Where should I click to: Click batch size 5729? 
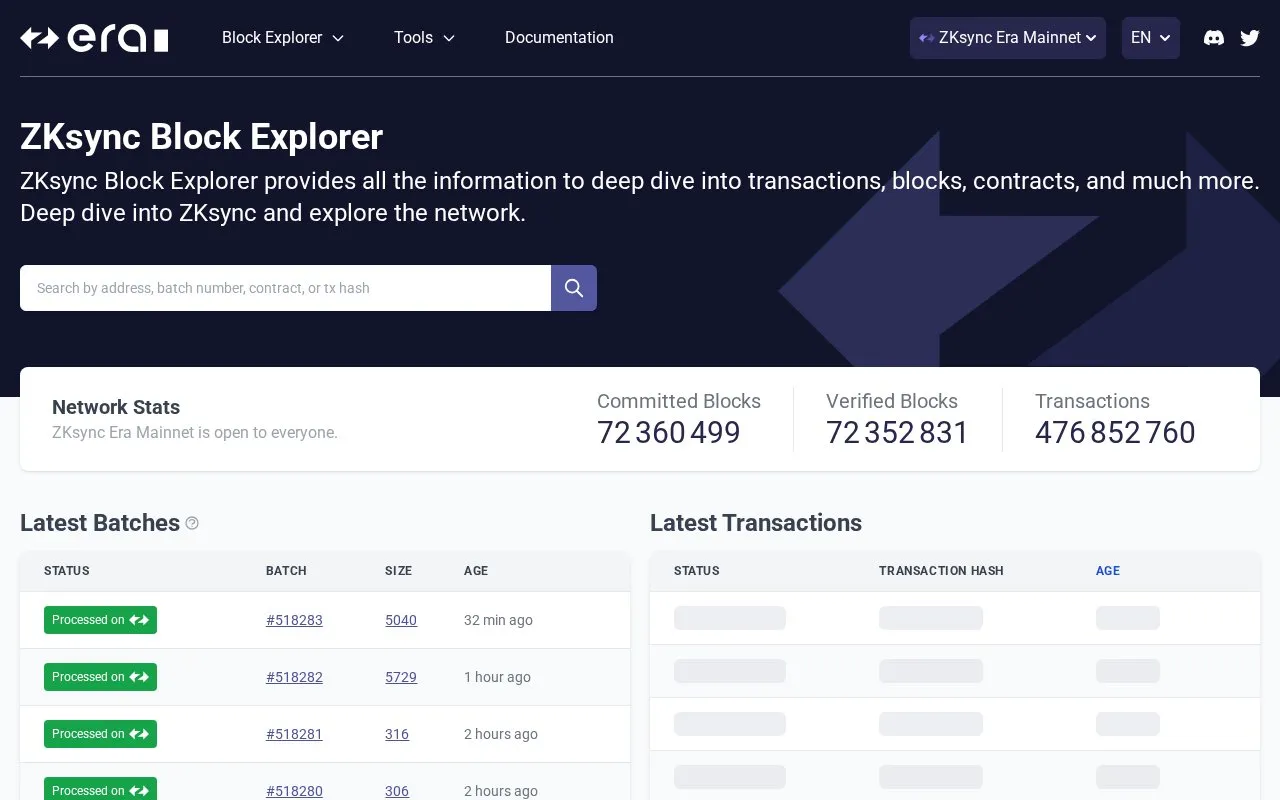[401, 677]
